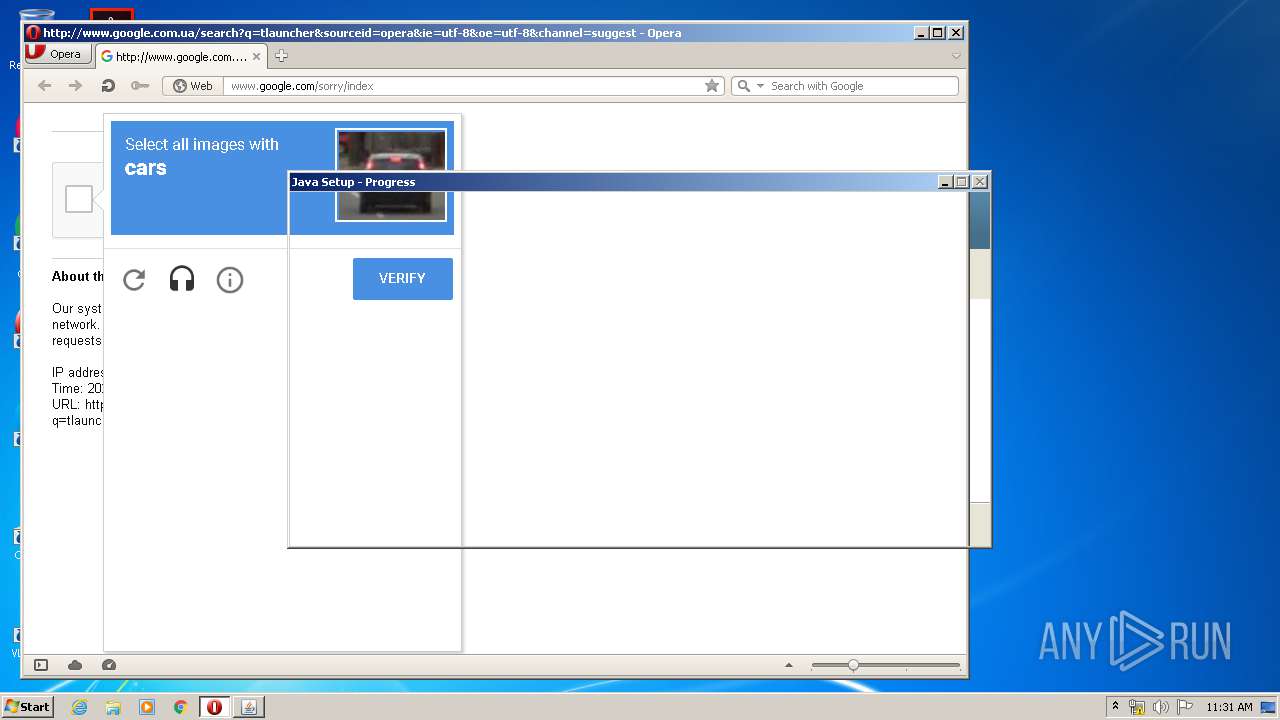1280x720 pixels.
Task: Open Windows Explorer from taskbar
Action: coord(113,707)
